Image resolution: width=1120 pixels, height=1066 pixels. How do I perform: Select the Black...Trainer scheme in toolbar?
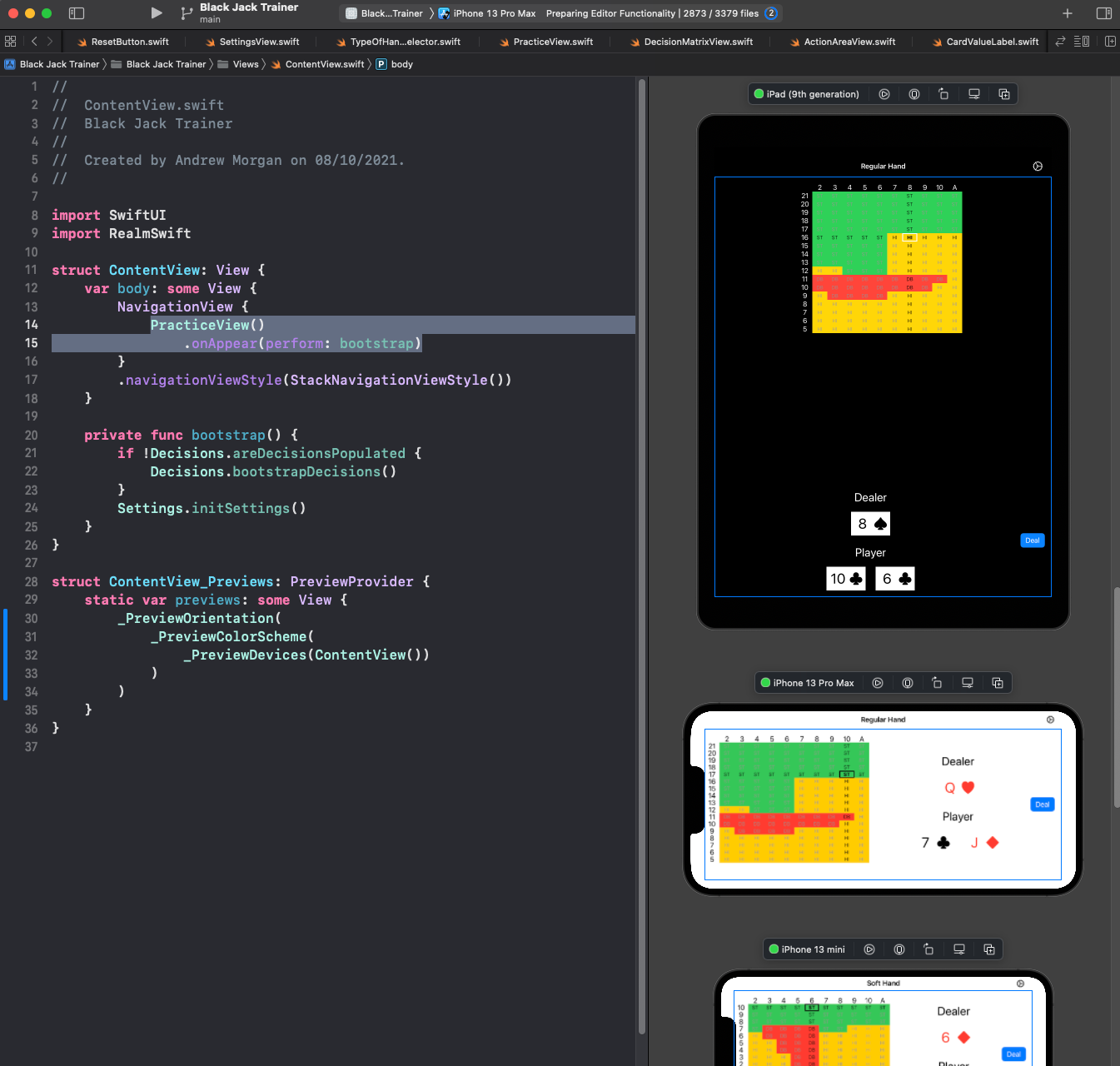click(x=385, y=13)
